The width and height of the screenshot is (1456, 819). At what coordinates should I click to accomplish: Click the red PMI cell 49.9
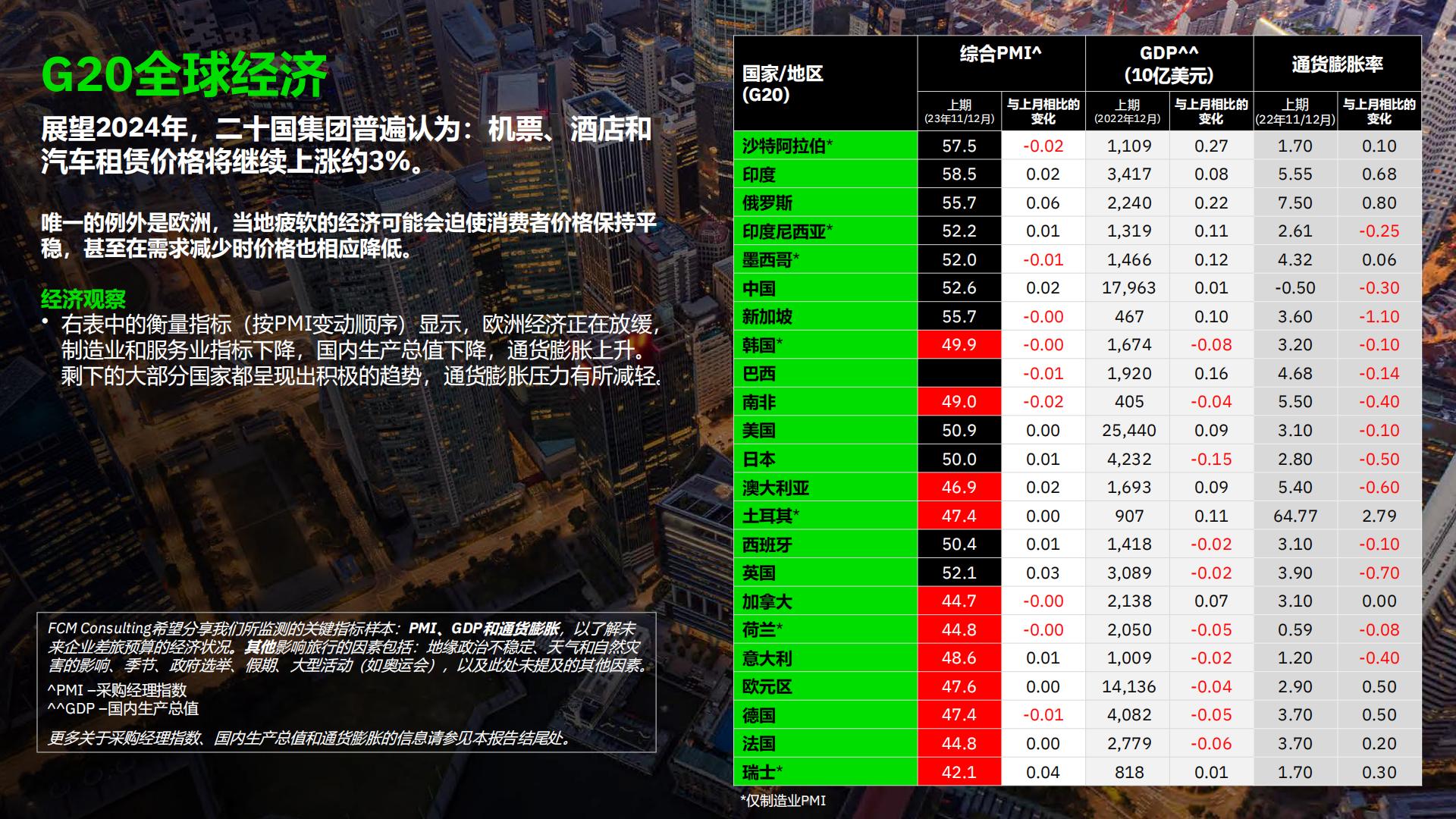959,345
